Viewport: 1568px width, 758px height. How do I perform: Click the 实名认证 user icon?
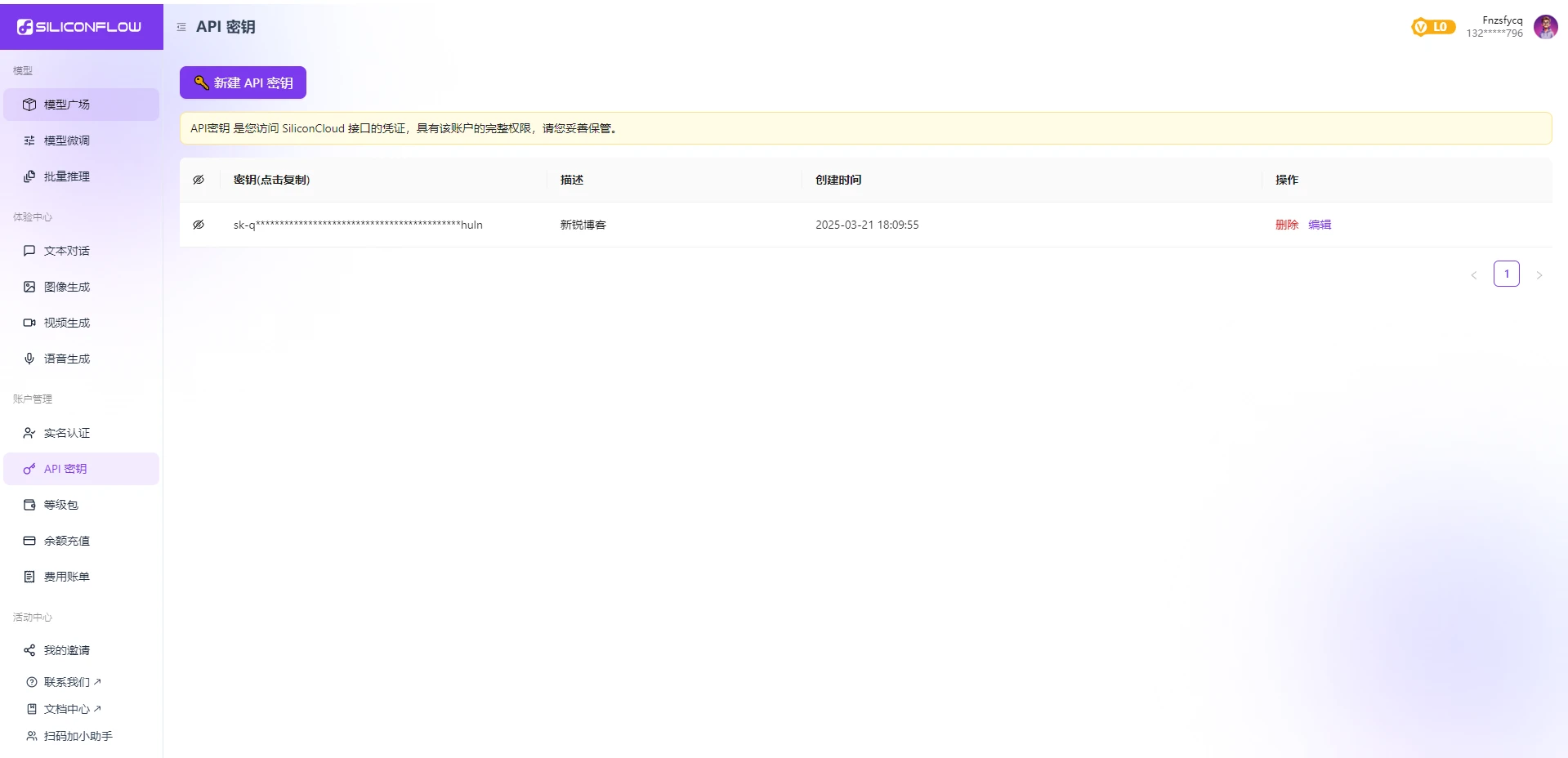(29, 433)
